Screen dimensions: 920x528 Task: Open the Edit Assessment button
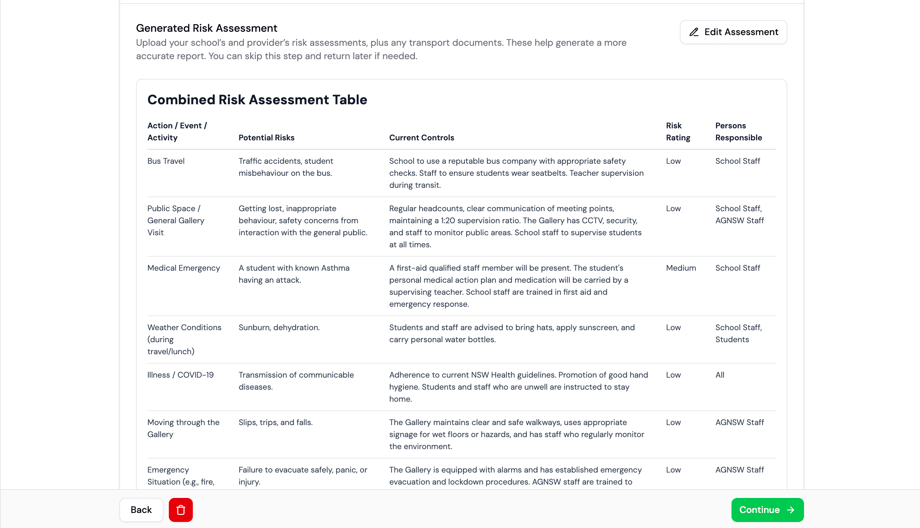[733, 32]
